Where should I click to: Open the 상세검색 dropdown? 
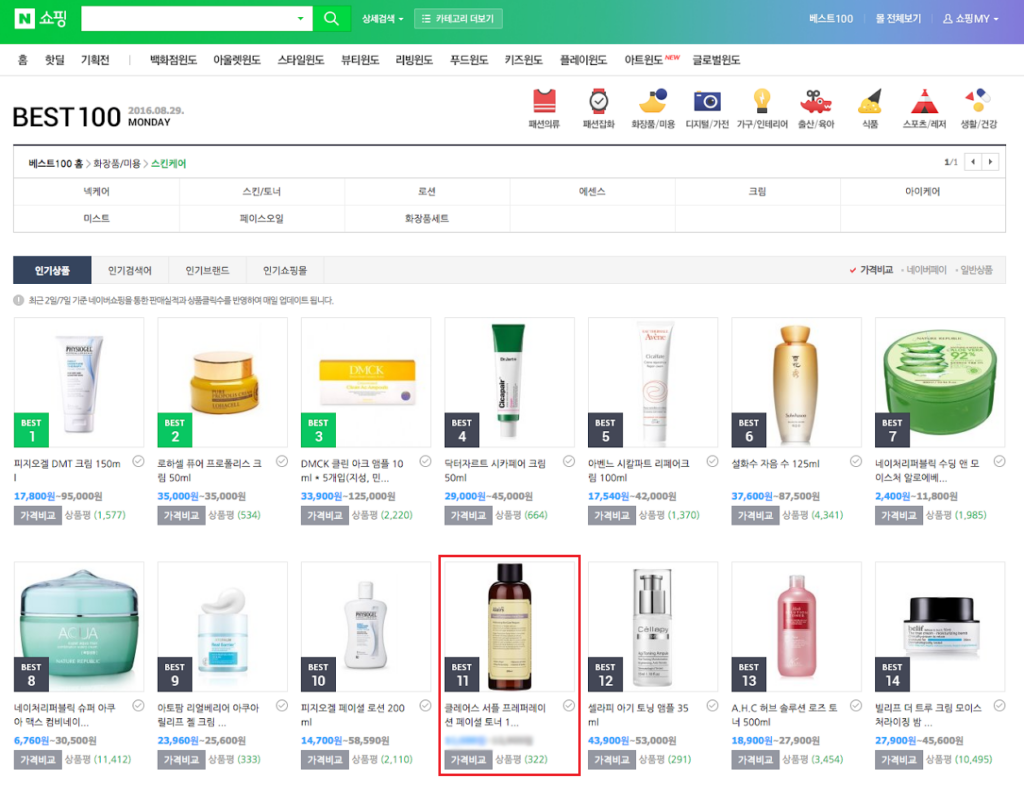[383, 19]
